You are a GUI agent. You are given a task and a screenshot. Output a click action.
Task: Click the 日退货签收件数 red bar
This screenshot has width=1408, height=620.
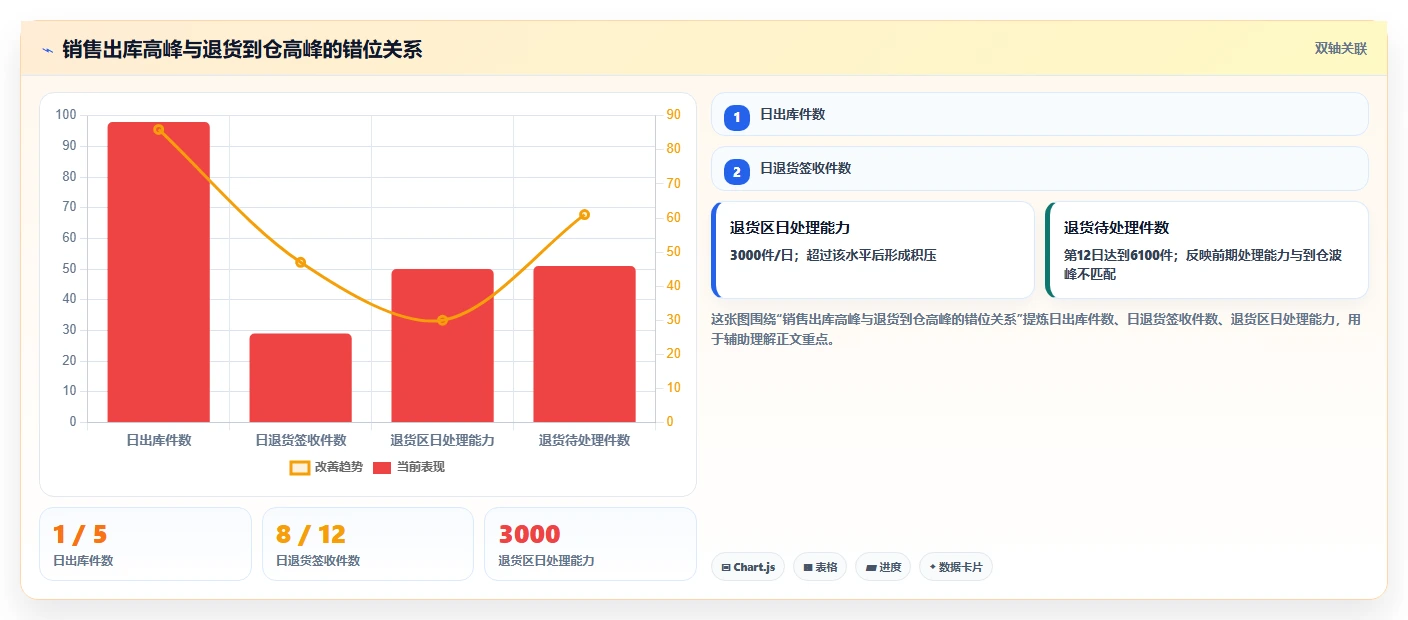pyautogui.click(x=301, y=378)
